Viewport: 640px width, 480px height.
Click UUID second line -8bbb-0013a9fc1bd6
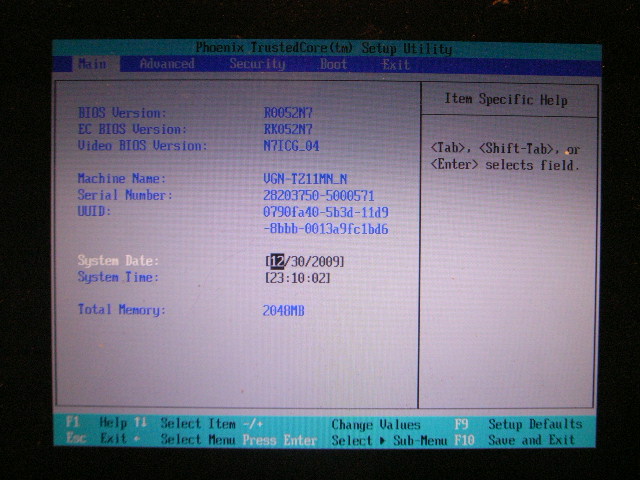tap(326, 229)
